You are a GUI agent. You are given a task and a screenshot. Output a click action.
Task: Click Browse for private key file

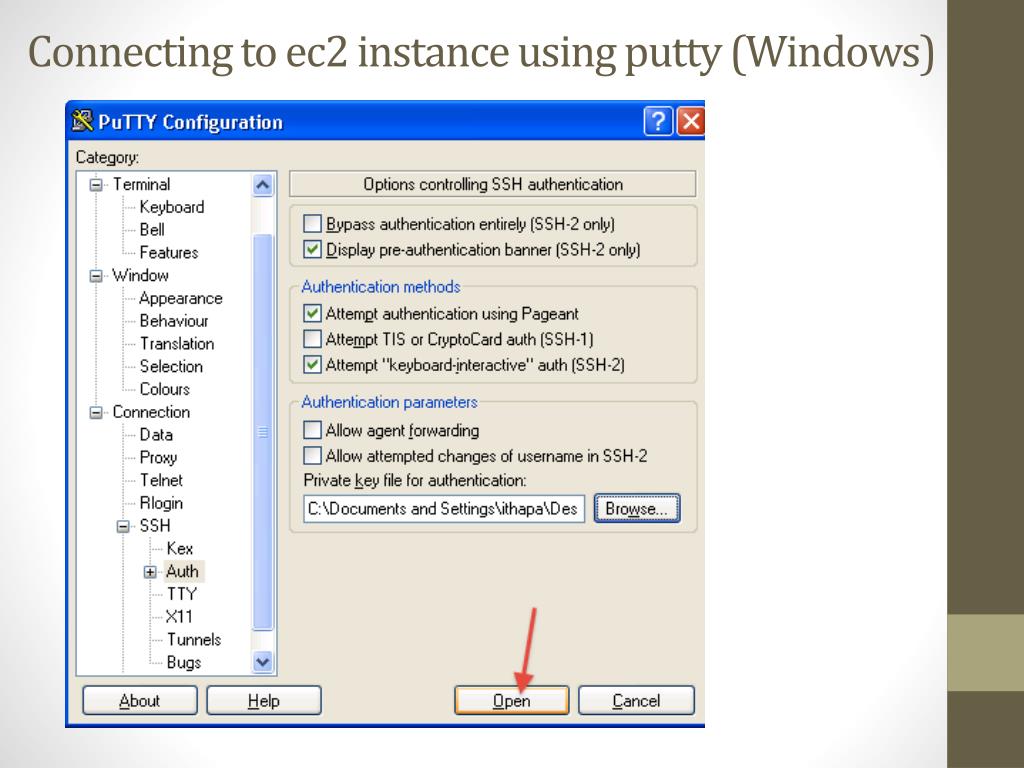click(x=637, y=509)
